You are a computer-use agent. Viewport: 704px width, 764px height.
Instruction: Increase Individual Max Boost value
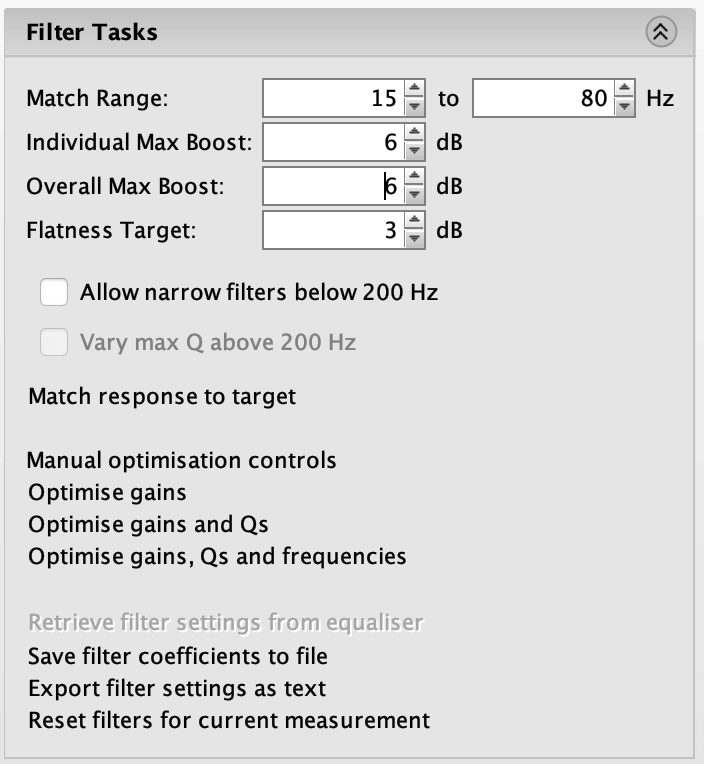coord(414,133)
